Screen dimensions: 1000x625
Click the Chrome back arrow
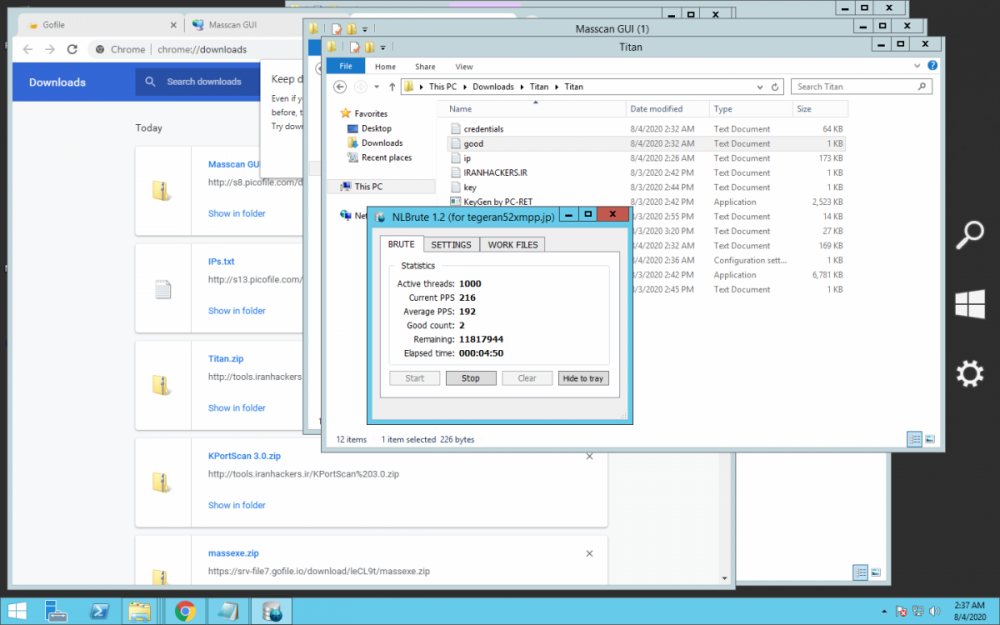click(x=27, y=49)
